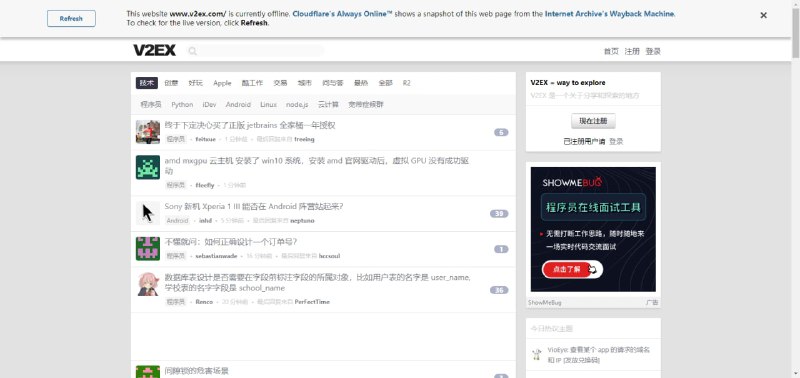
Task: Click the search magnifier icon
Action: pos(192,51)
